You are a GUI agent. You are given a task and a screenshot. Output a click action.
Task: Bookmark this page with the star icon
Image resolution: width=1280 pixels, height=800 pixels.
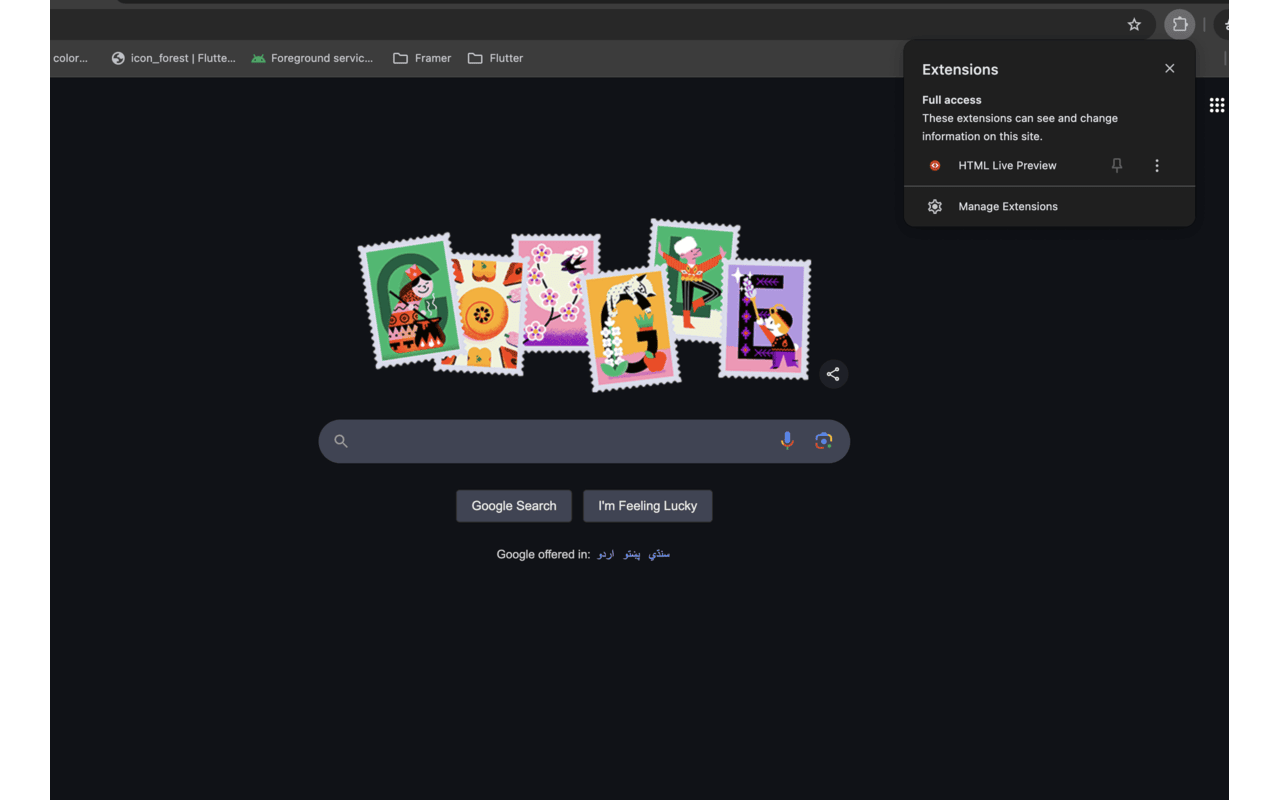click(x=1134, y=25)
